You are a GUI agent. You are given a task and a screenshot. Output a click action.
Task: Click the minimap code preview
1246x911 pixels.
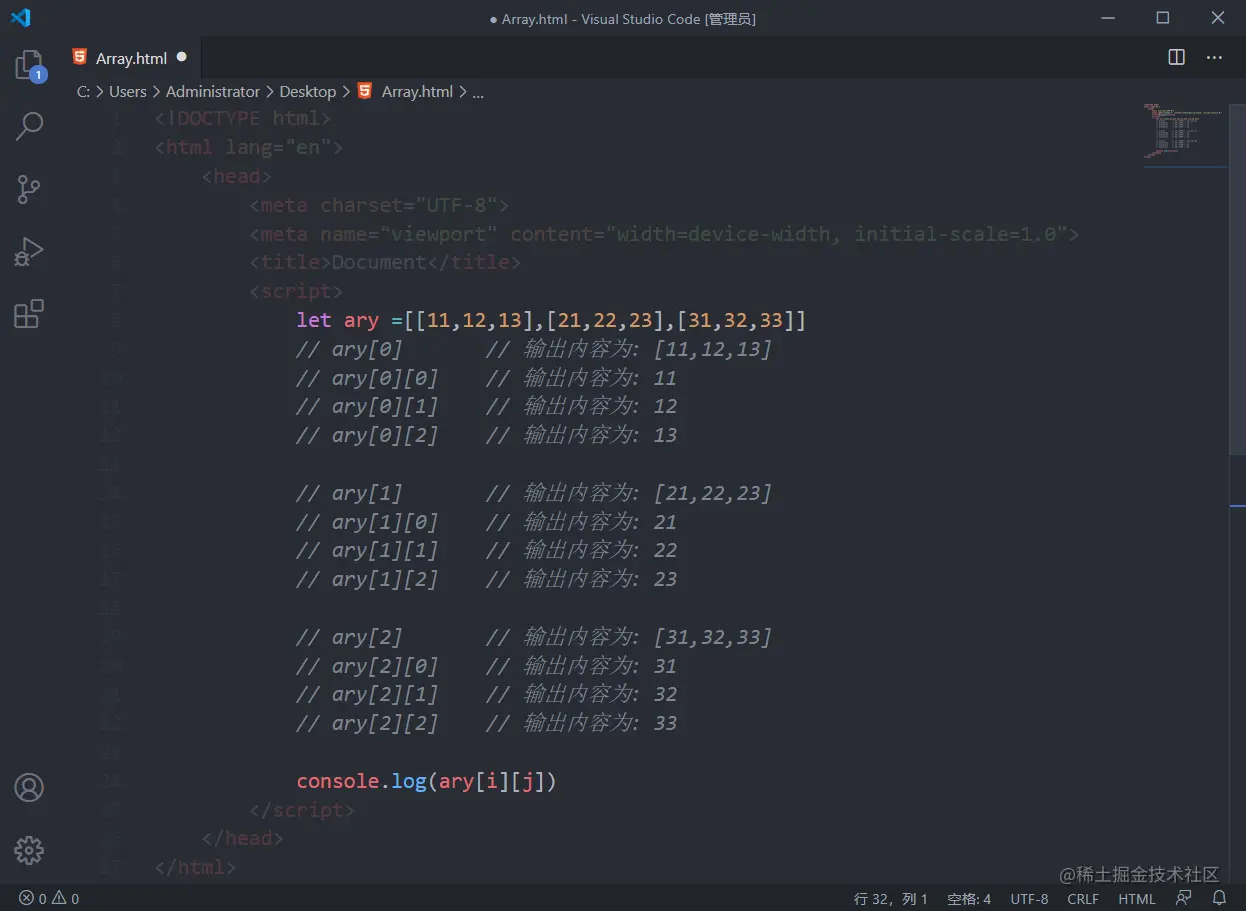1184,130
